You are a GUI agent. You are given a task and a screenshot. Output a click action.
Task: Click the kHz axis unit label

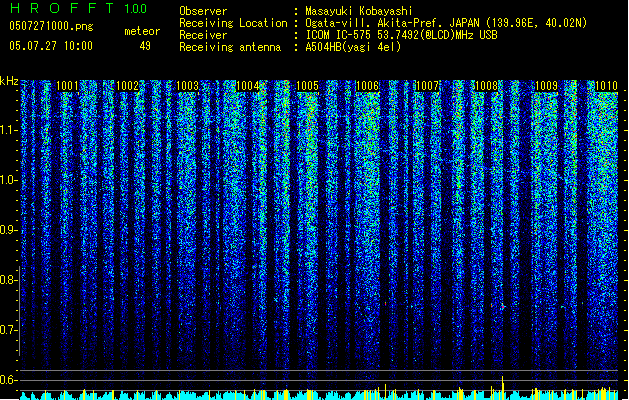(9, 81)
